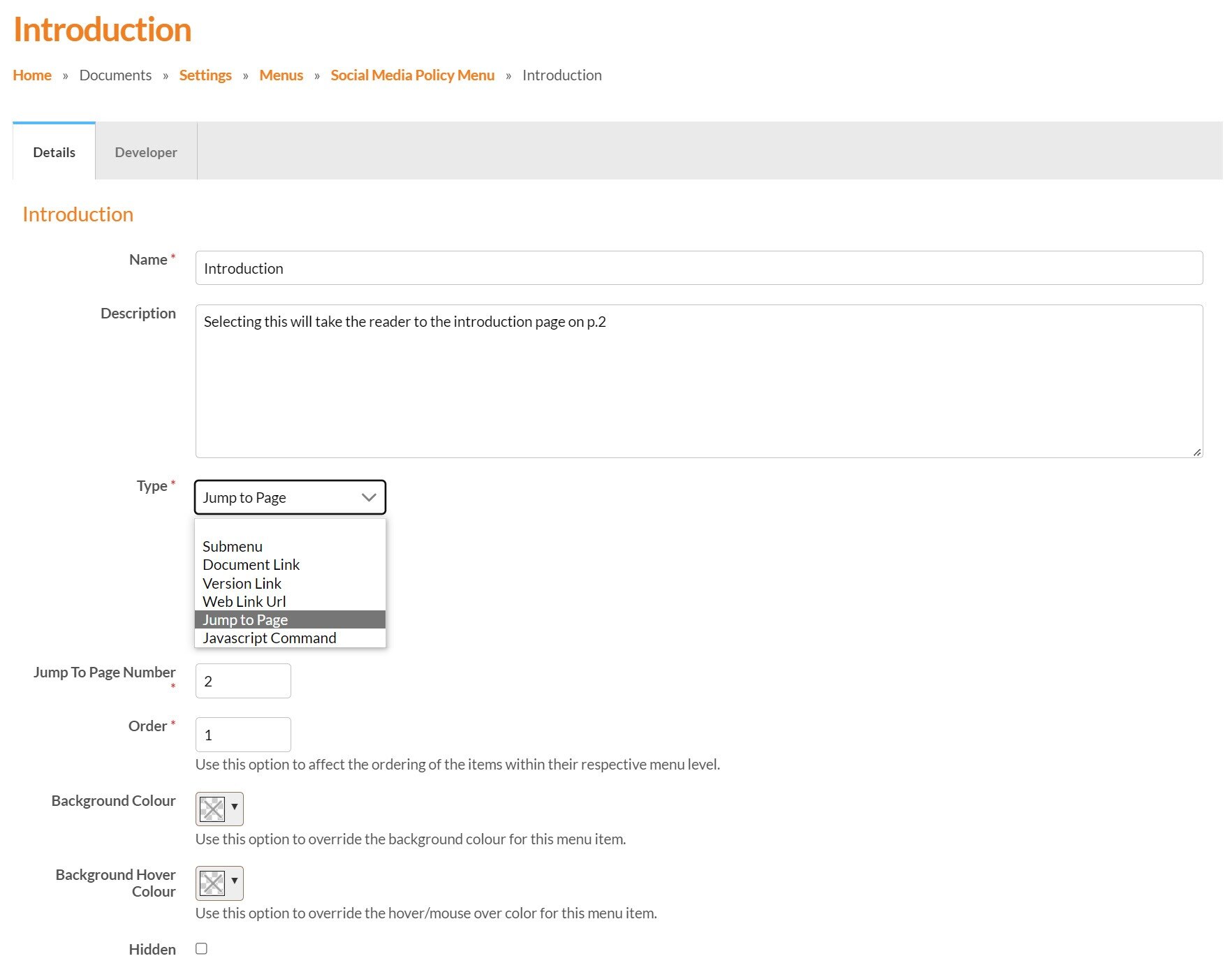
Task: Open the Background Hover Colour picker arrow
Action: click(235, 881)
